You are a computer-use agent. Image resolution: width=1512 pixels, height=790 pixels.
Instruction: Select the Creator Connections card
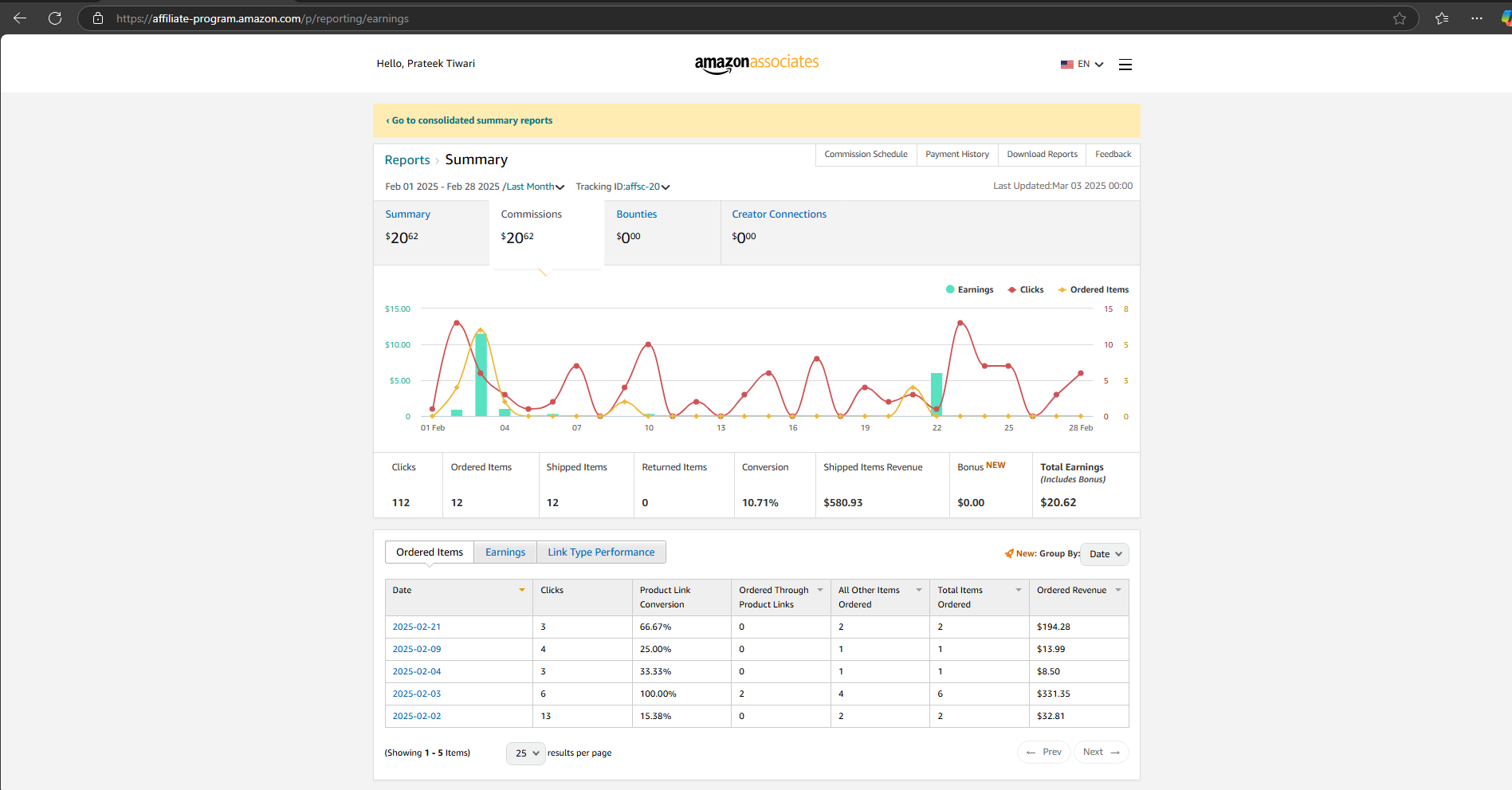coord(780,232)
